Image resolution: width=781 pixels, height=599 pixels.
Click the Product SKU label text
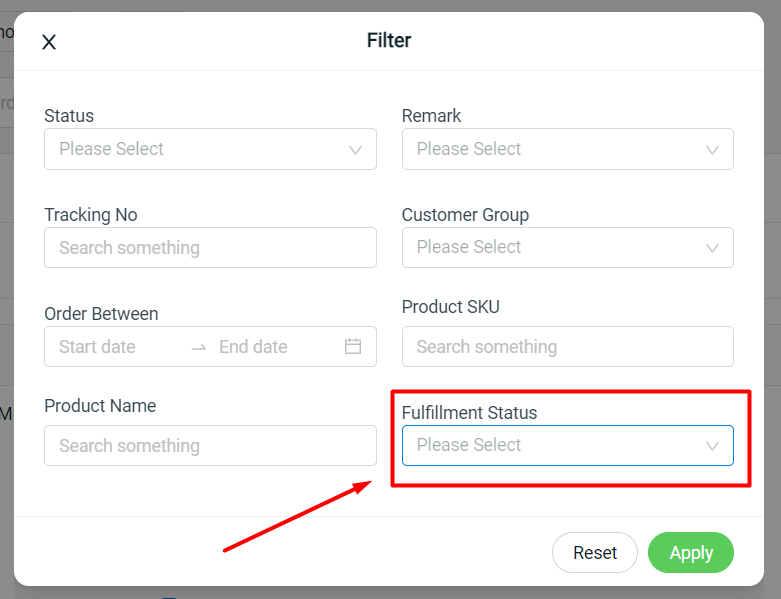(x=450, y=307)
